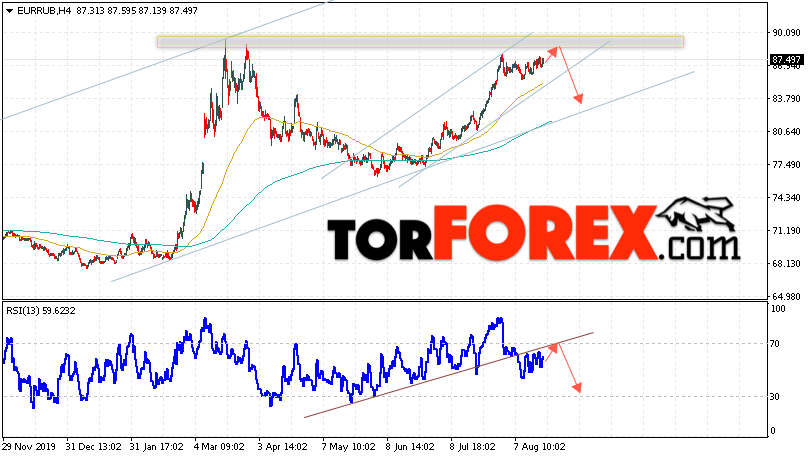Screen dimensions: 808x458
Task: Click the 64.980 price axis label
Action: pos(786,297)
